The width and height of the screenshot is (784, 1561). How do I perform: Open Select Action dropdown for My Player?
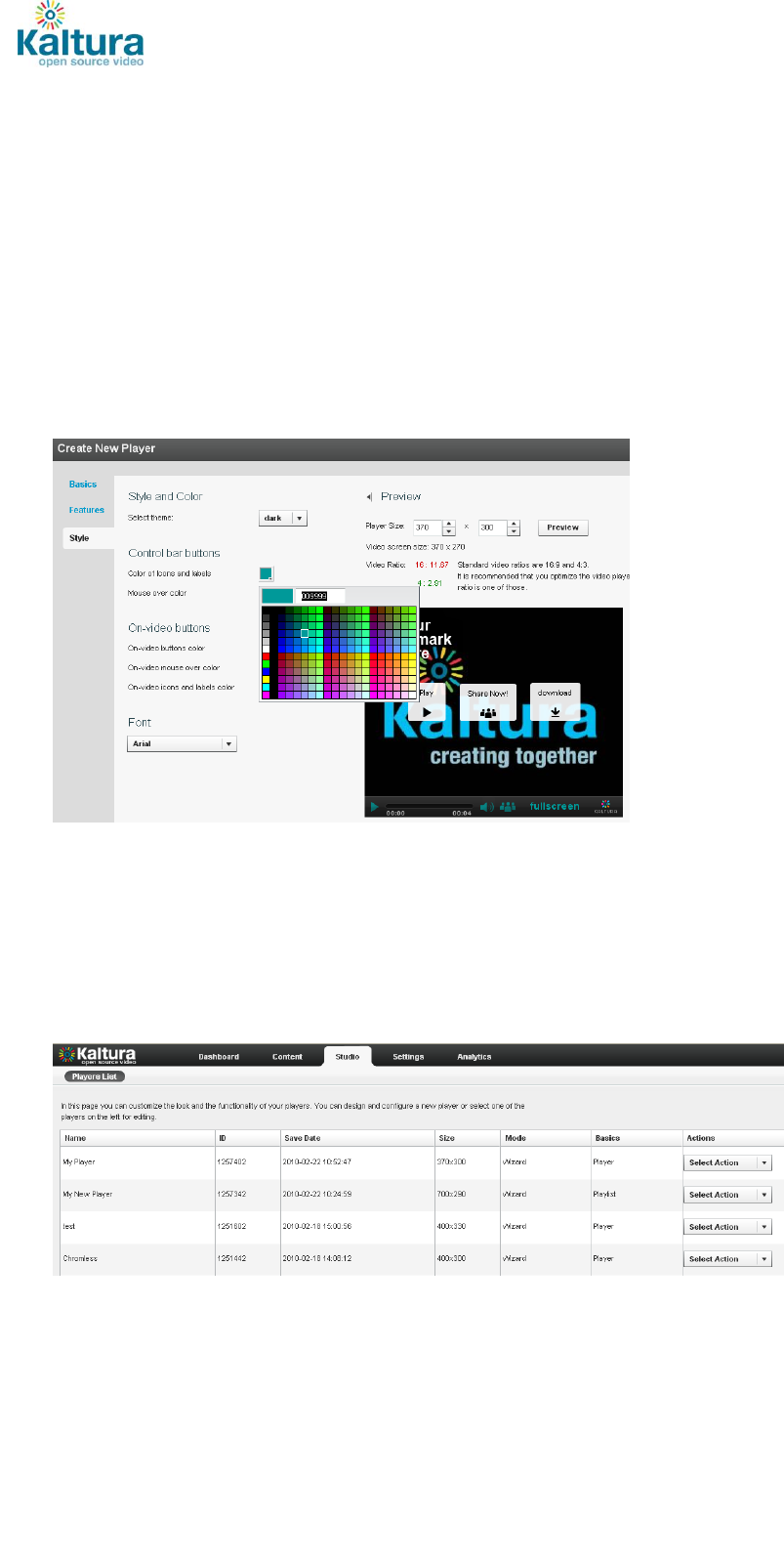pos(727,1163)
